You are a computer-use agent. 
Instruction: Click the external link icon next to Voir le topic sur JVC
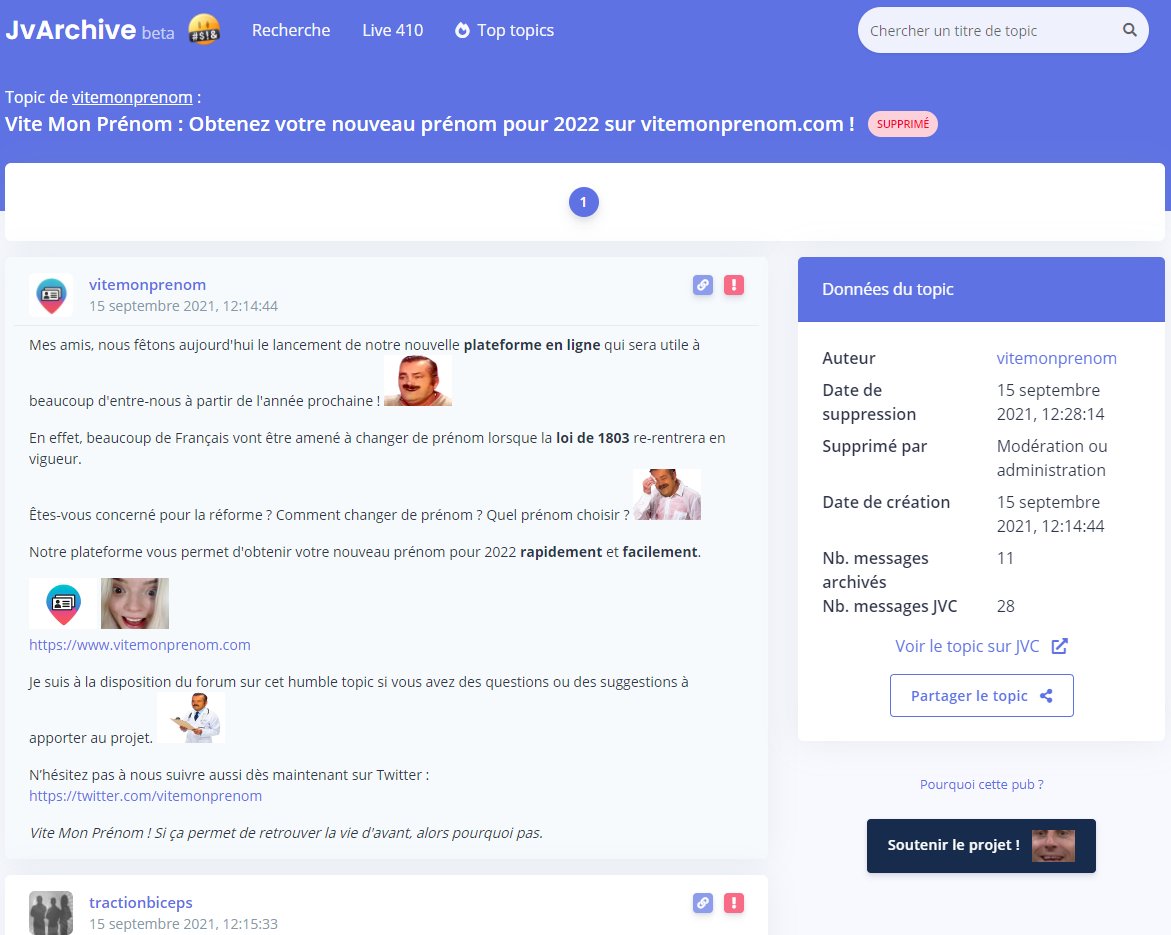click(x=1059, y=646)
